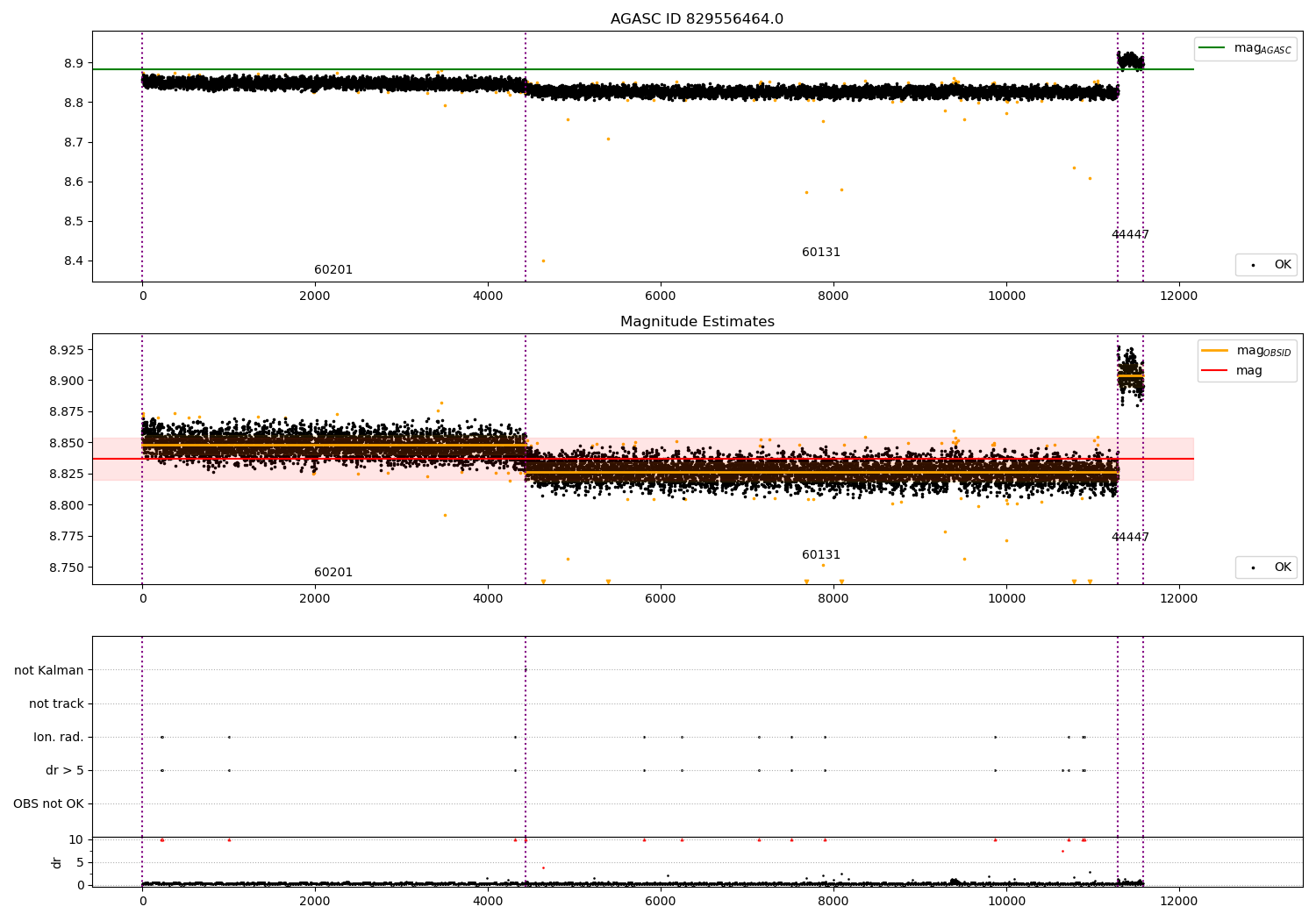The width and height of the screenshot is (1316, 921).
Task: Click the 10000 x-tick of Magnitude Estimates plot
Action: click(1006, 599)
